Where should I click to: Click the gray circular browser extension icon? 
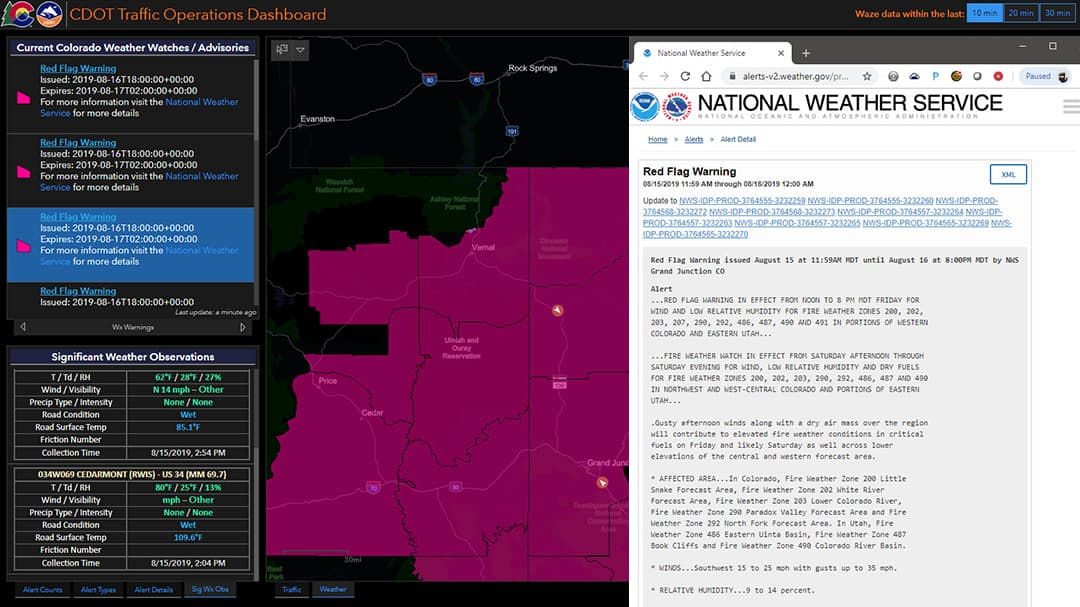tap(893, 76)
